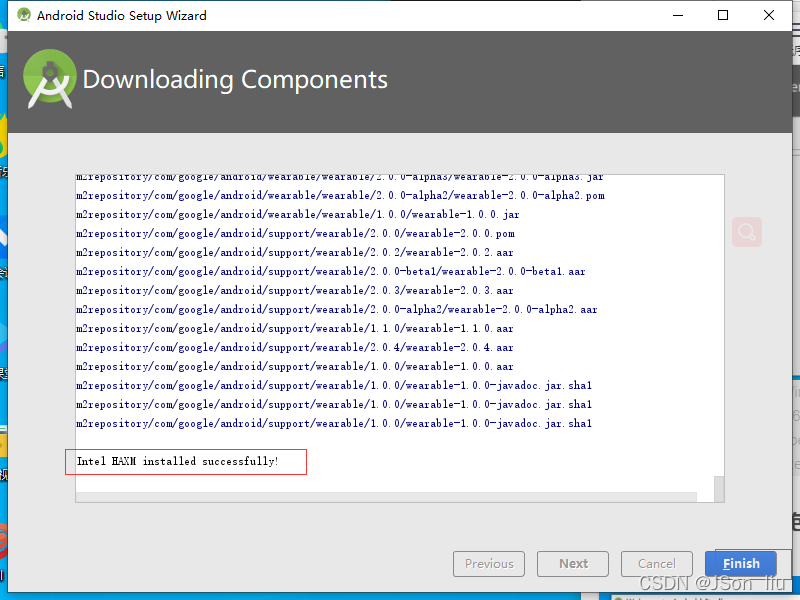Click the Next button
Screen dimensions: 800x600
coord(573,564)
